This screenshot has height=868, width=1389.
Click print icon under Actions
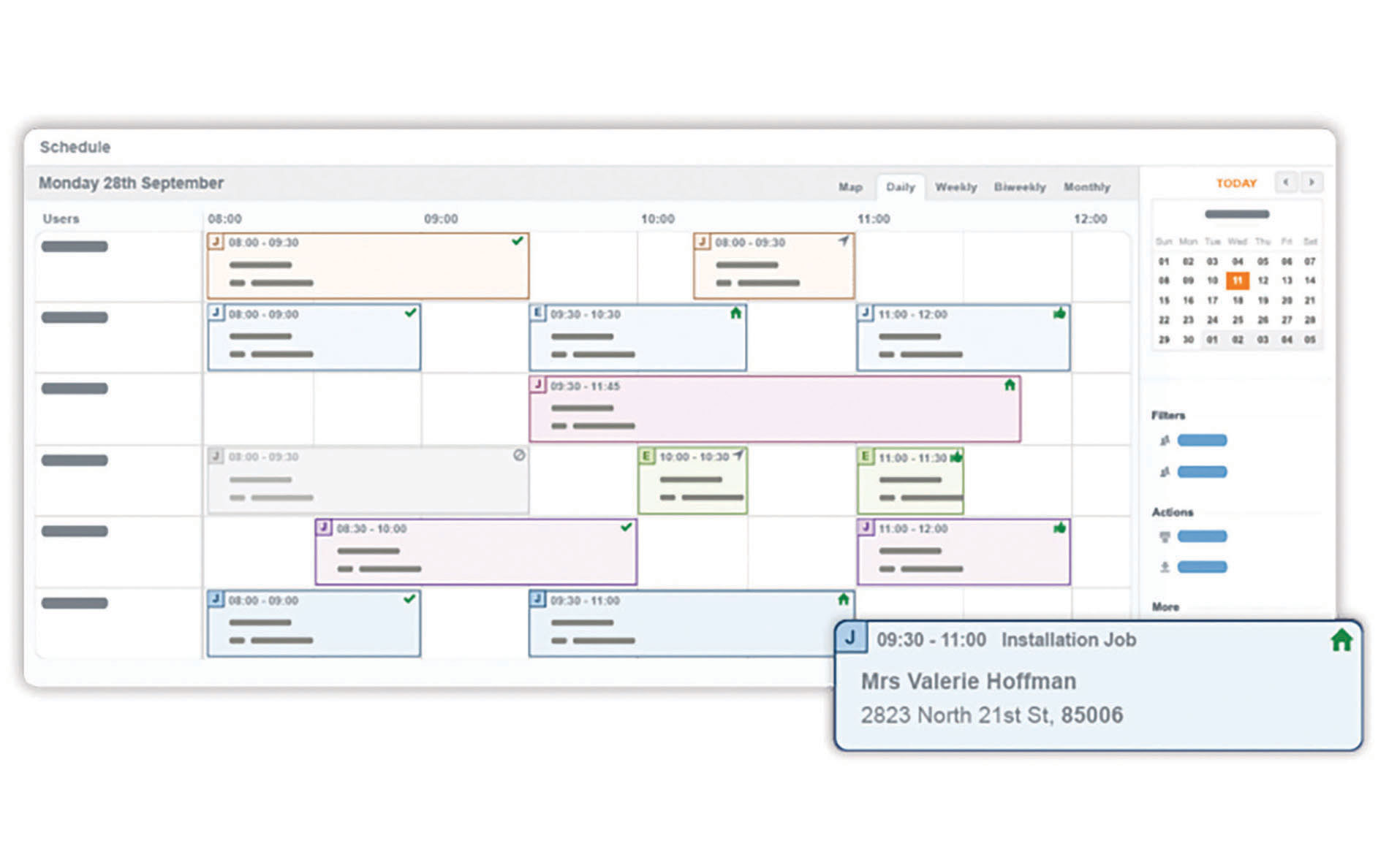coord(1165,537)
